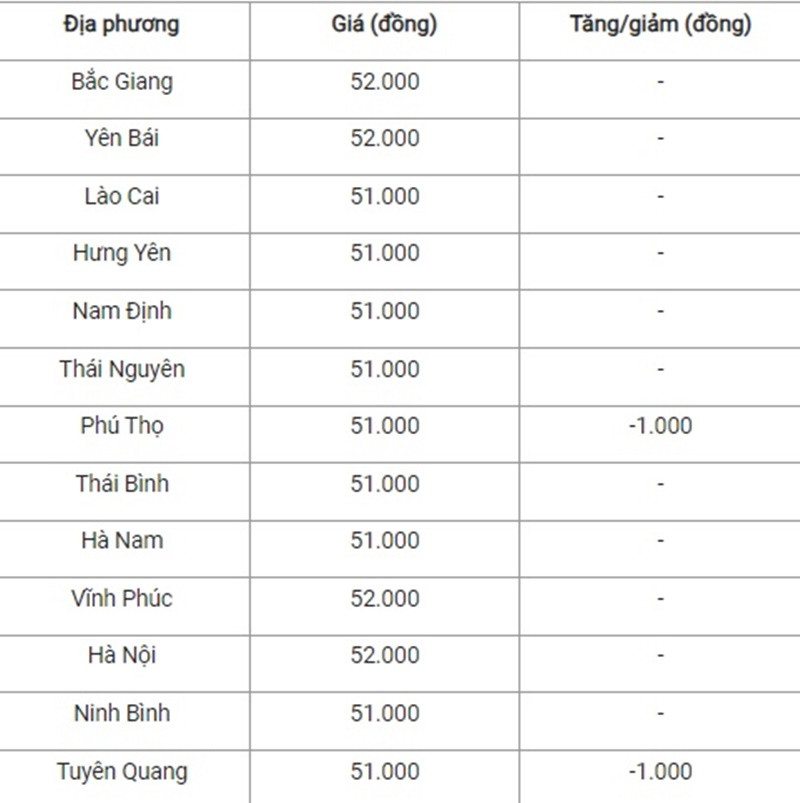This screenshot has width=800, height=803.
Task: Select Tuyên Quang's -1.000 change value
Action: pos(661,771)
